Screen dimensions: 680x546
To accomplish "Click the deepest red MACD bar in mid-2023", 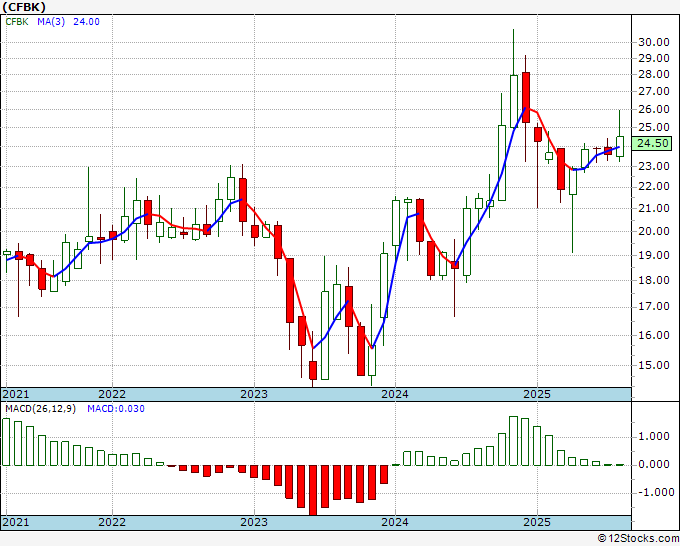I will coord(313,490).
